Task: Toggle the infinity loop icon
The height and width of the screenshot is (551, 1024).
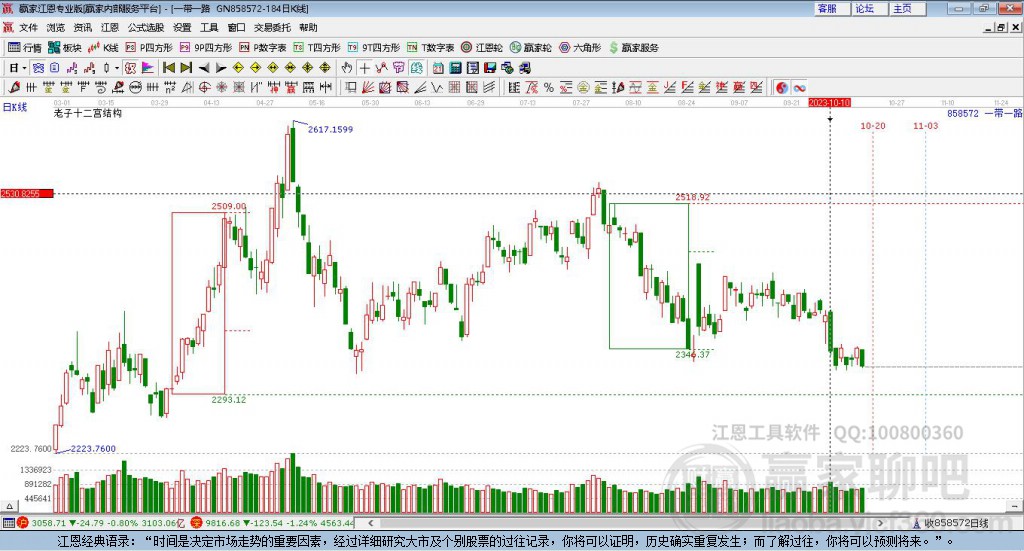Action: click(799, 87)
